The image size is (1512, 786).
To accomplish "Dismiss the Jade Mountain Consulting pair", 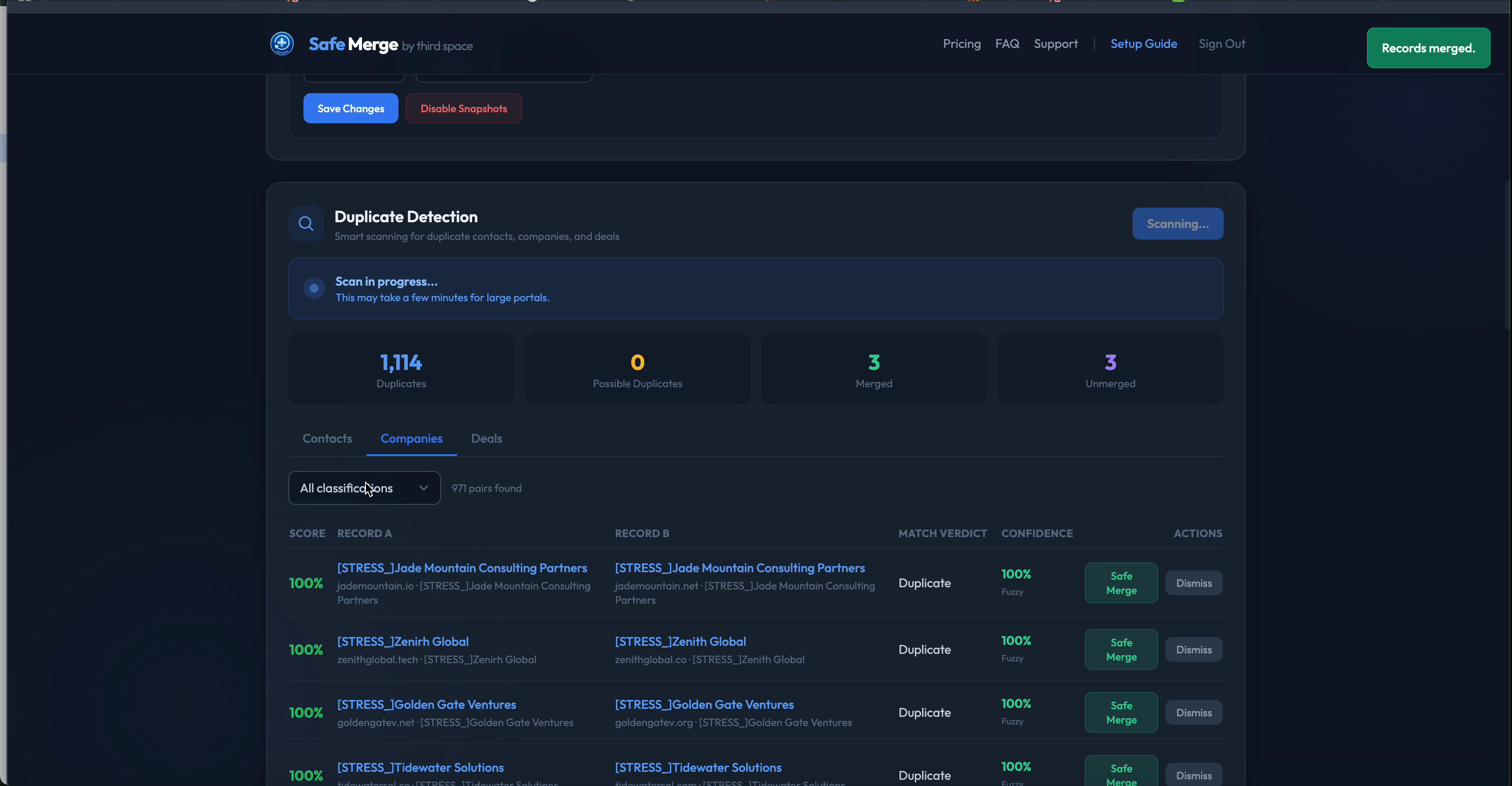I will click(1194, 583).
